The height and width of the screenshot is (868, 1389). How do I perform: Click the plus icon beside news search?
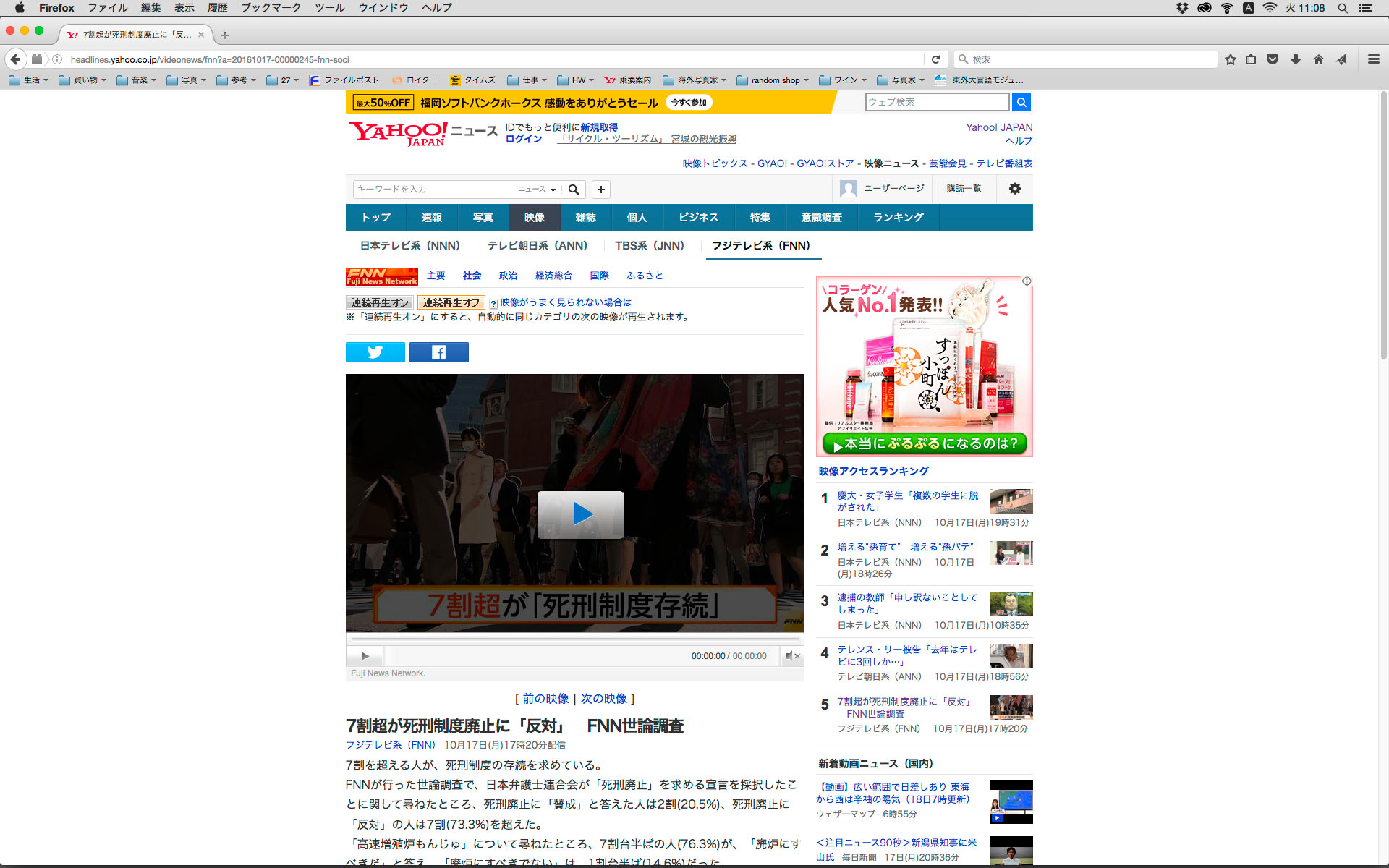click(x=600, y=190)
